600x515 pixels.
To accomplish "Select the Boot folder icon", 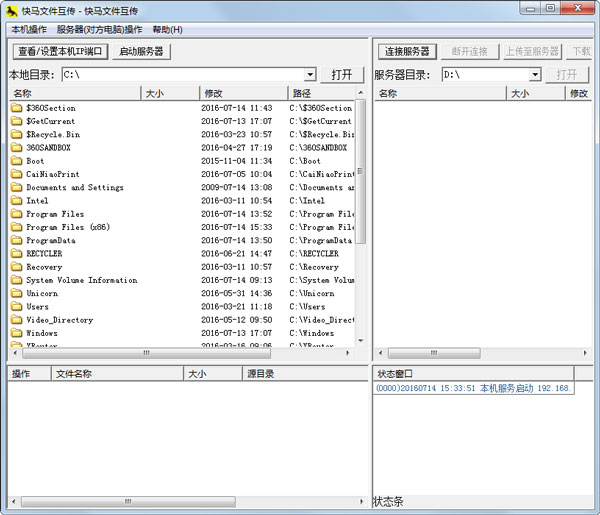I will [16, 161].
